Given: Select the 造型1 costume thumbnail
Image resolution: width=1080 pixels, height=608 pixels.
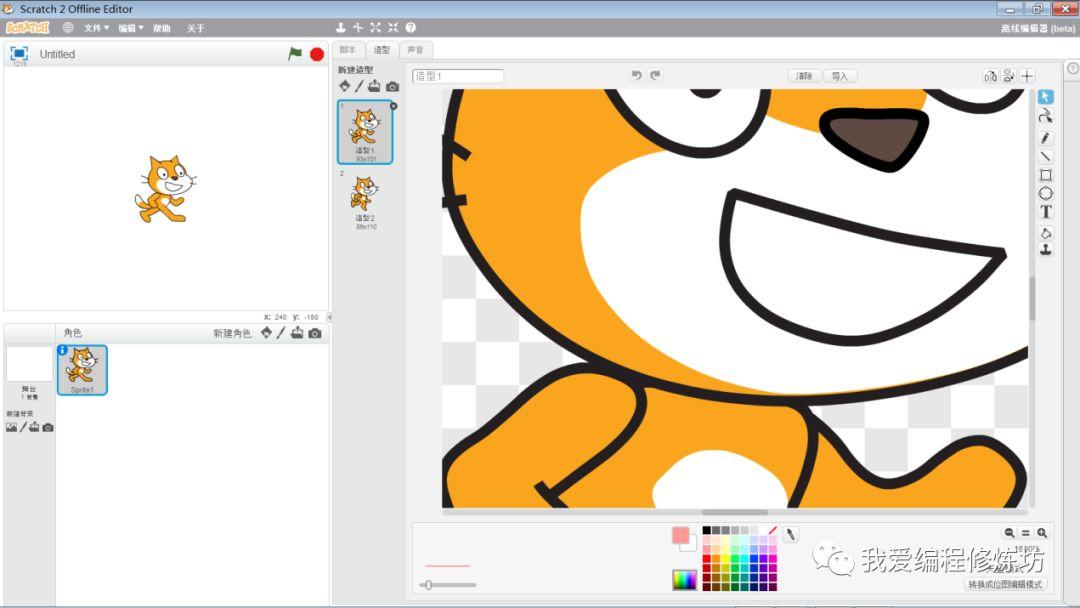Looking at the screenshot, I should pyautogui.click(x=365, y=132).
